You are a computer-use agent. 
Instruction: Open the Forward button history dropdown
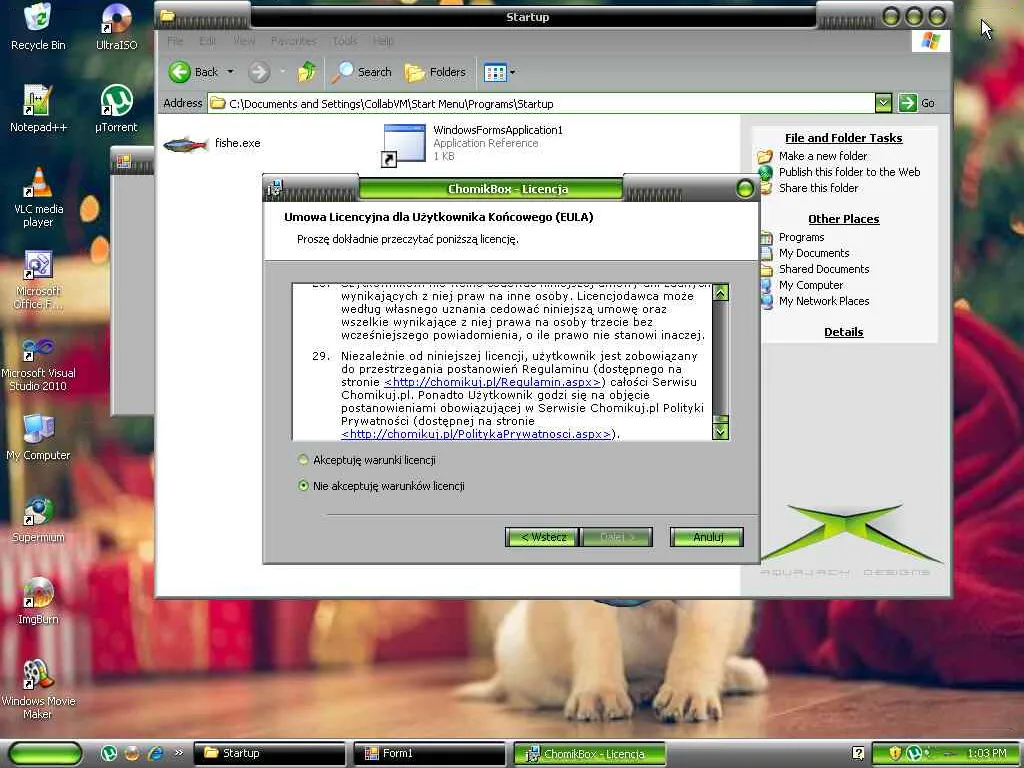282,72
